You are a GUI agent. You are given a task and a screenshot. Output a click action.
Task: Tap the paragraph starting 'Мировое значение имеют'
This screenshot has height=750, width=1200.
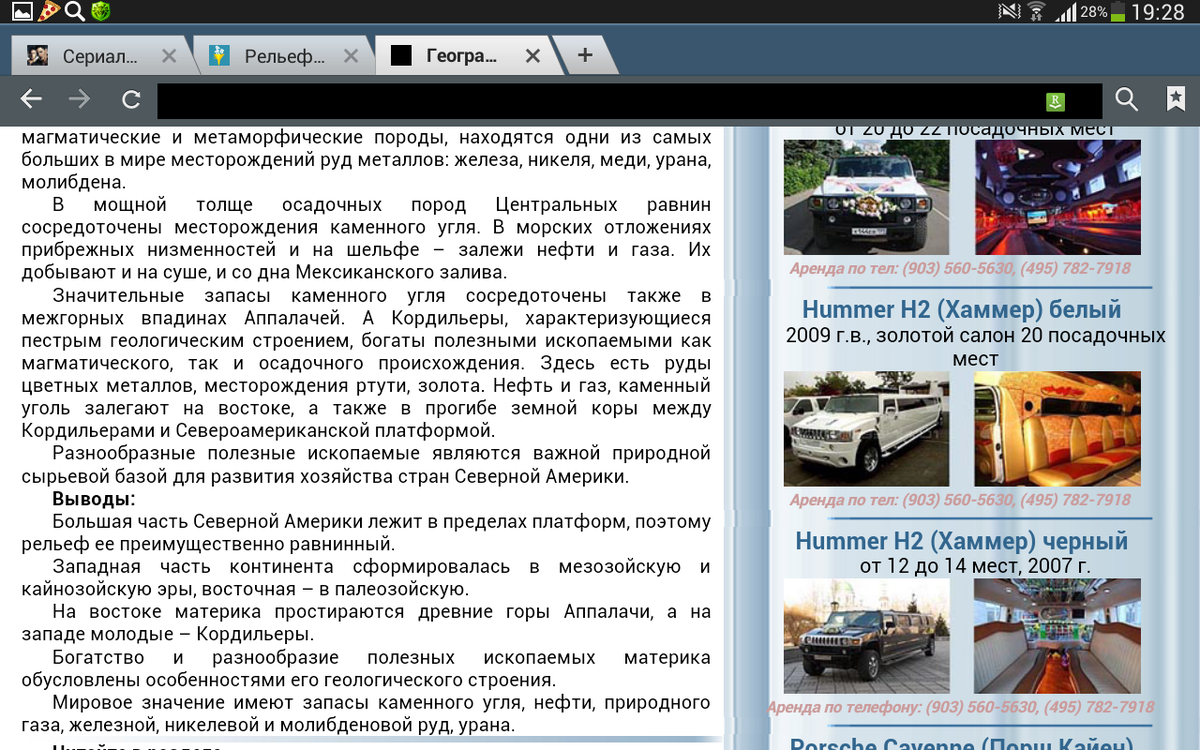coord(366,713)
